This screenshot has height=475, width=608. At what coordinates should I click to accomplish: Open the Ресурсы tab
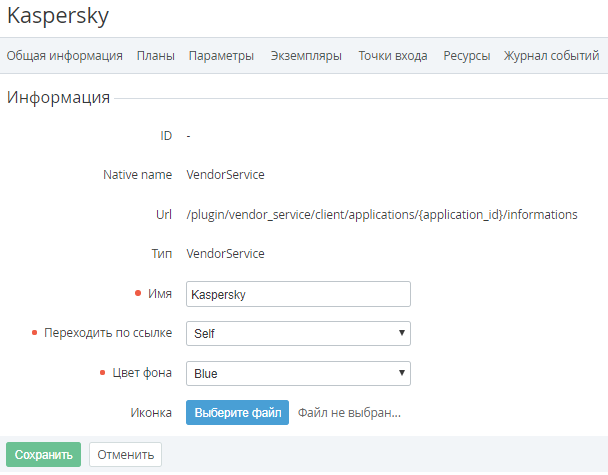466,56
